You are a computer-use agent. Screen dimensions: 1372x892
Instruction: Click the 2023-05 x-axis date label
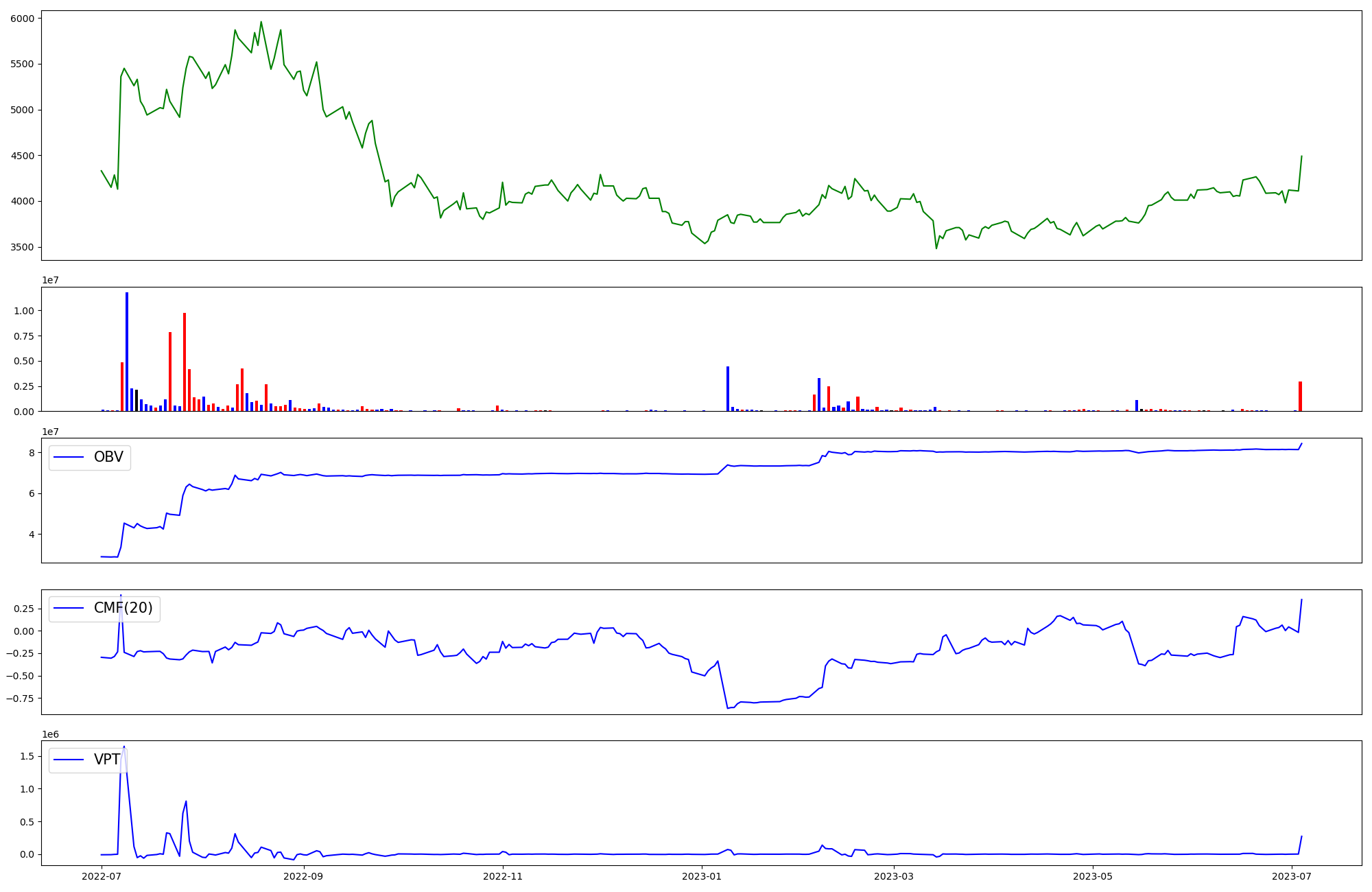[x=1092, y=876]
